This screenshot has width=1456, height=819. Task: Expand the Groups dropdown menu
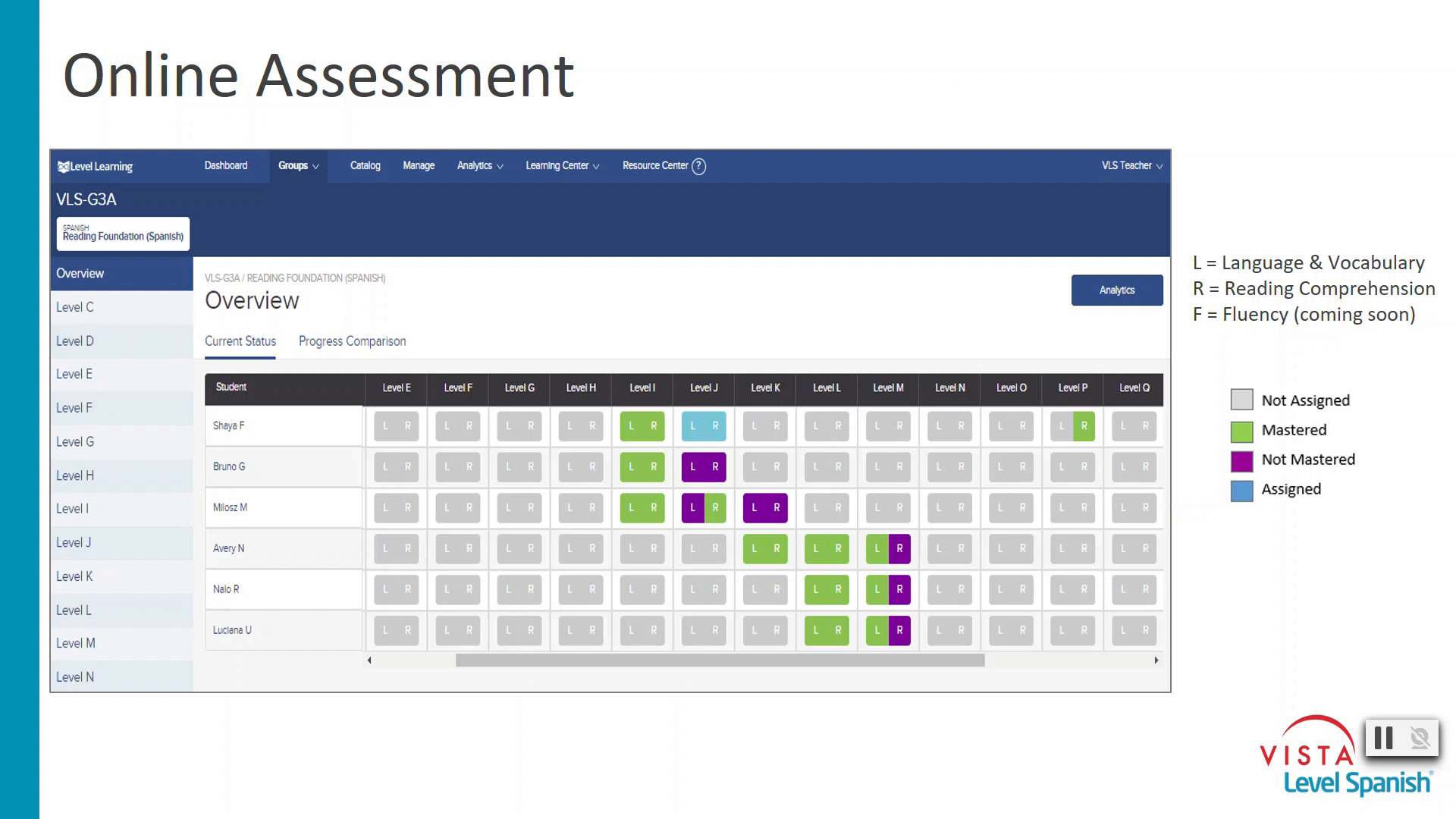pos(298,166)
